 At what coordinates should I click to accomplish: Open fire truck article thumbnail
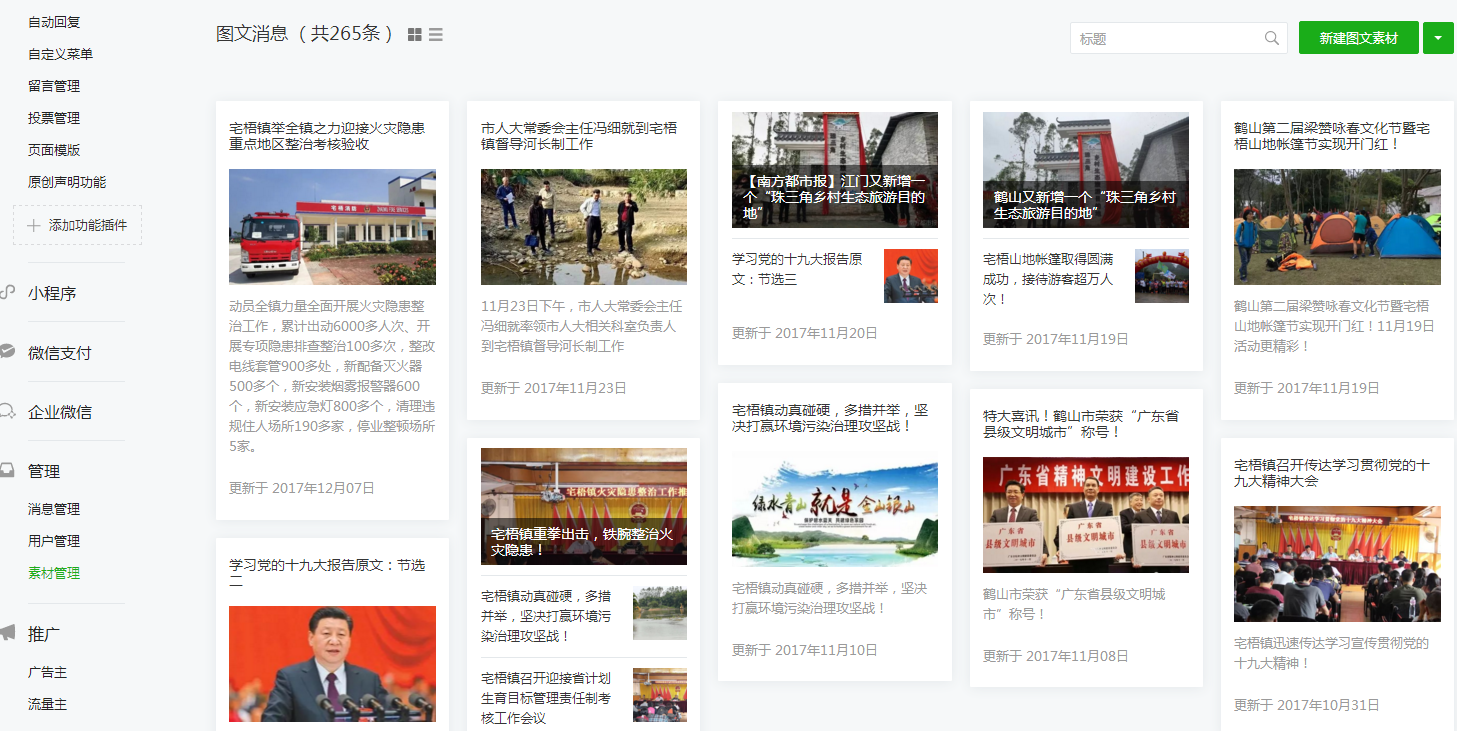(x=332, y=227)
